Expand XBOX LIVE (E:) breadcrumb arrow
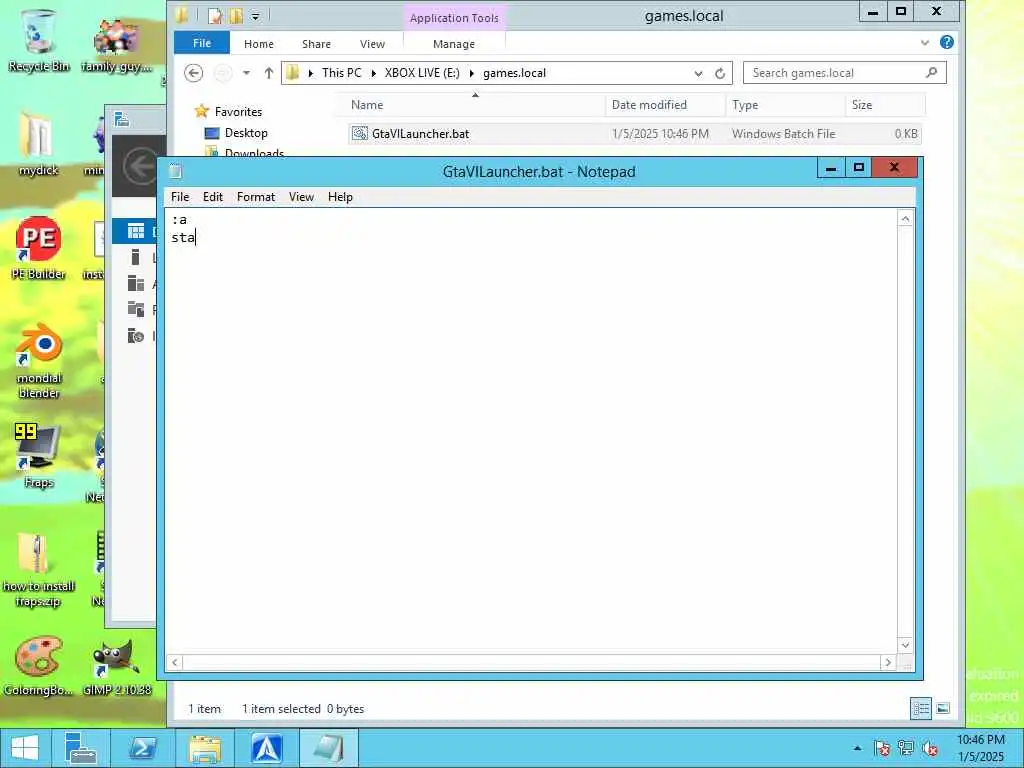Screen dimensions: 1024x768 coord(472,73)
